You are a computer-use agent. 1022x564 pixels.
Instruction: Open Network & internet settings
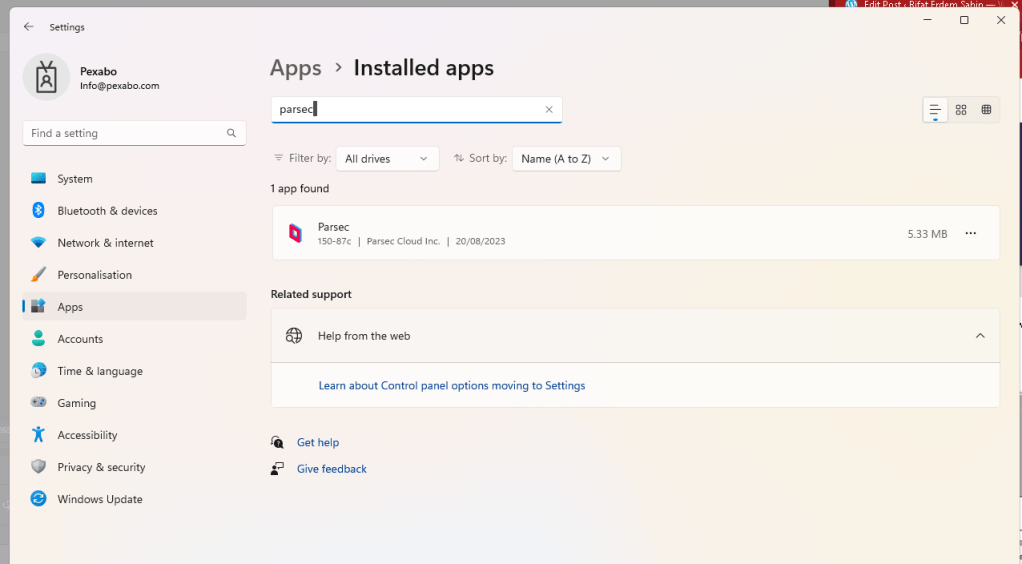pos(134,243)
